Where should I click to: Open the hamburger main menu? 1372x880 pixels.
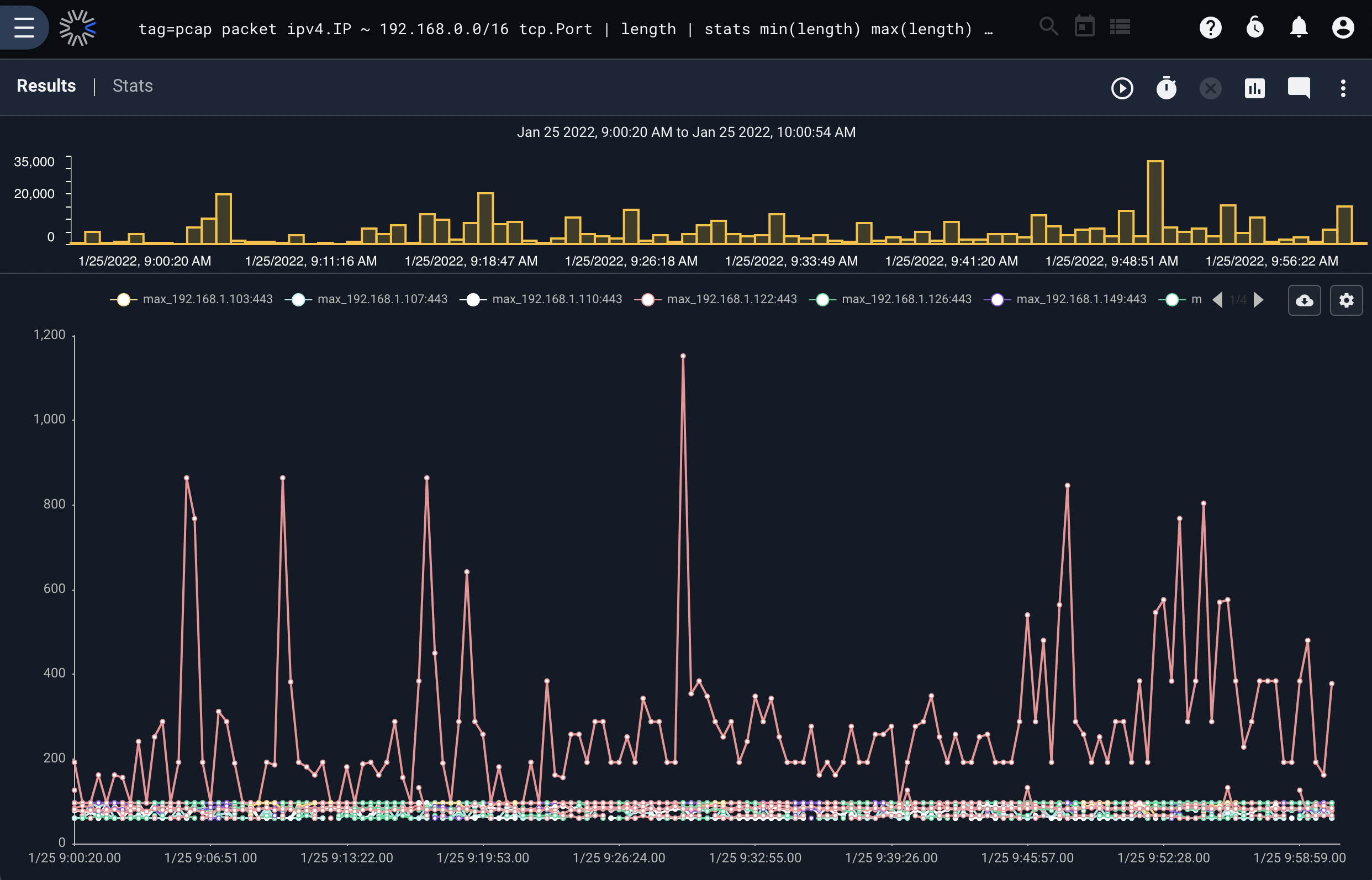[24, 28]
